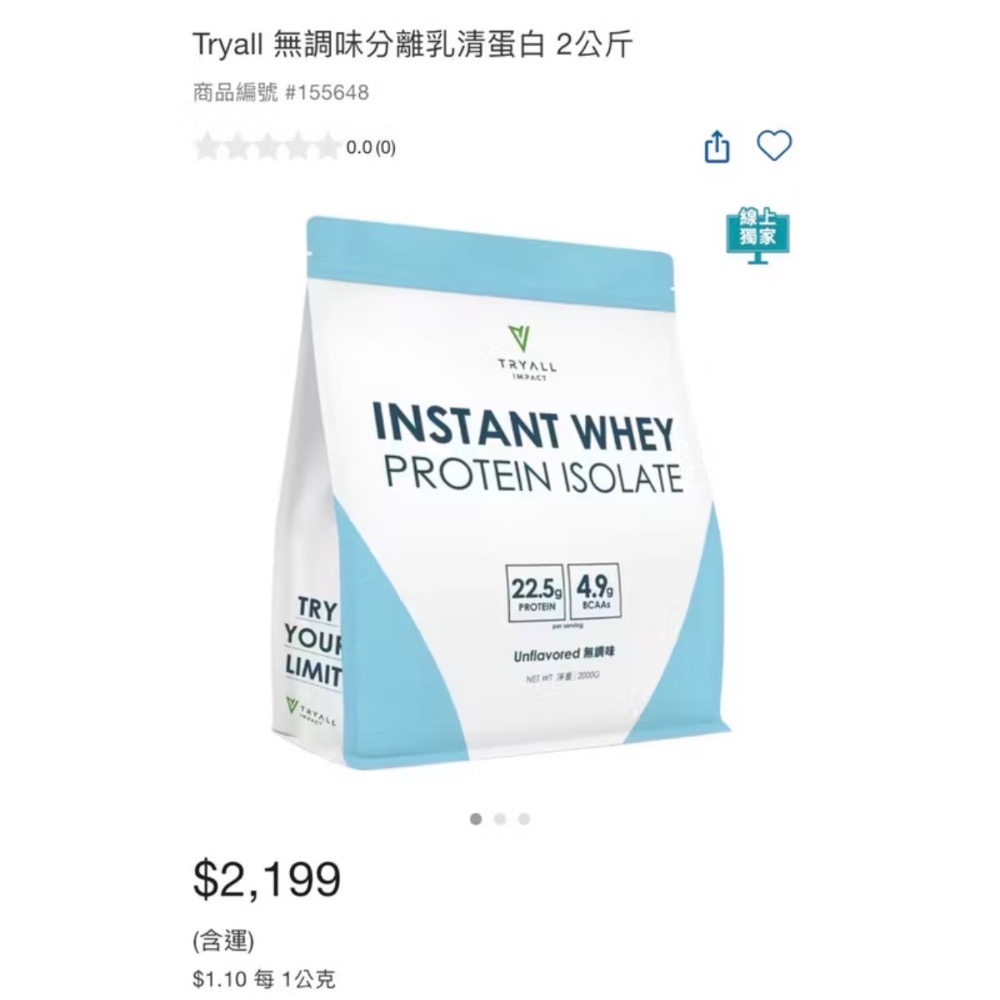
Task: Show the first product image dot
Action: [476, 819]
